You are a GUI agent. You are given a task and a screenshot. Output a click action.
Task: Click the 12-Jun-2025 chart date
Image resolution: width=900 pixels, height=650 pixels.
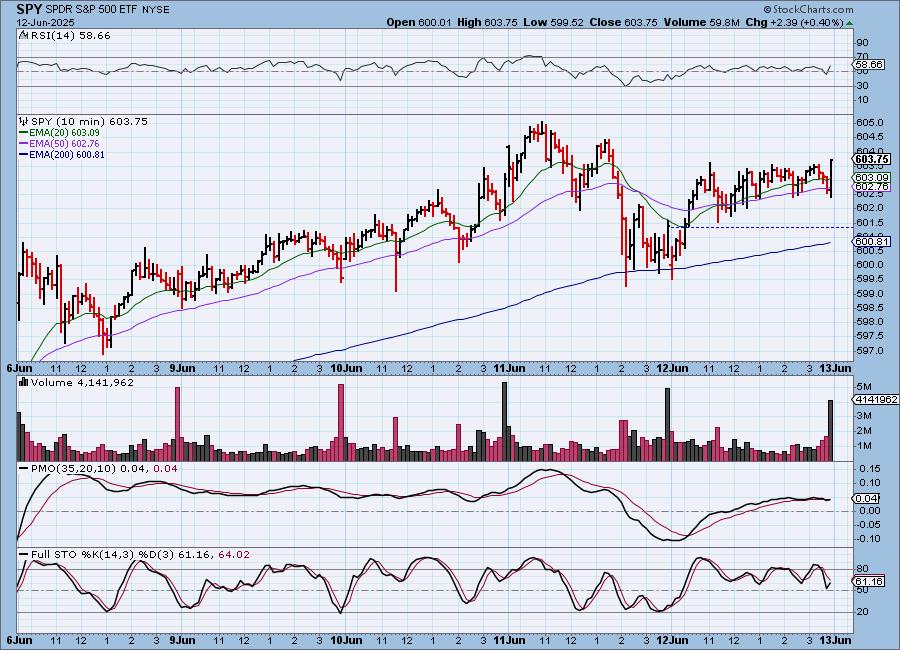pyautogui.click(x=44, y=22)
